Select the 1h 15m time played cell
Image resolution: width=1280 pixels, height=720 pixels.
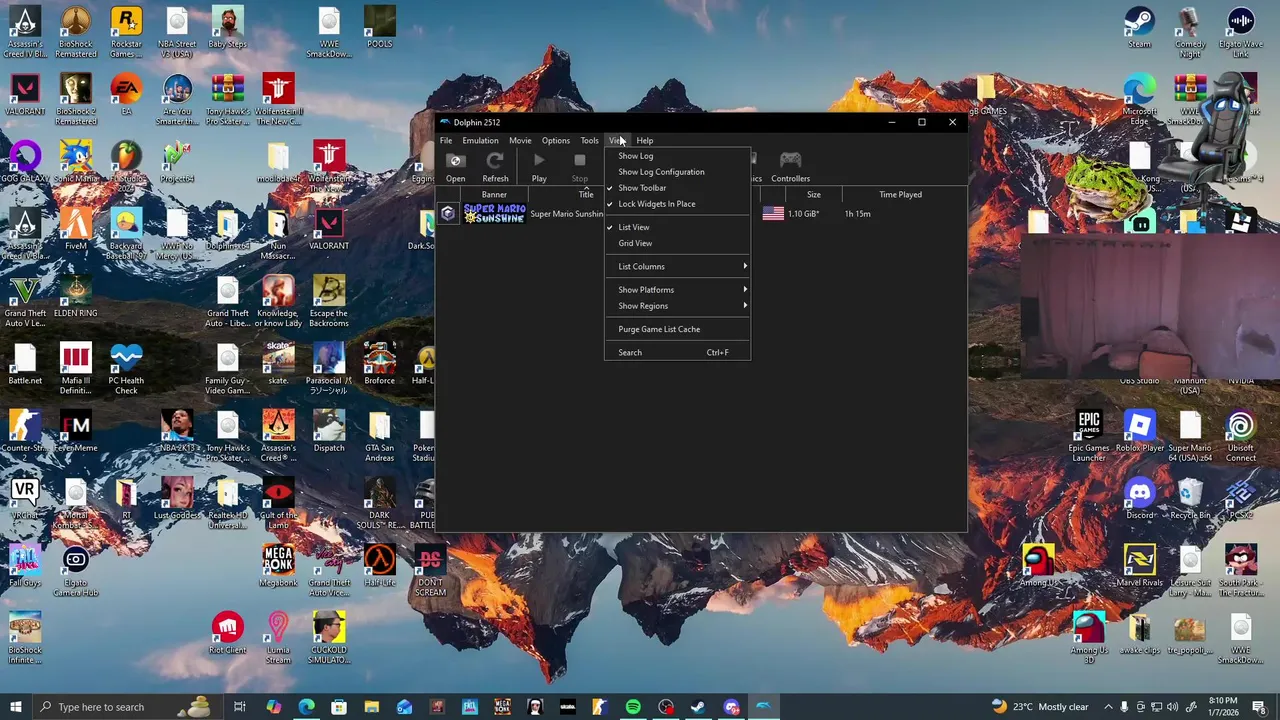pyautogui.click(x=858, y=214)
